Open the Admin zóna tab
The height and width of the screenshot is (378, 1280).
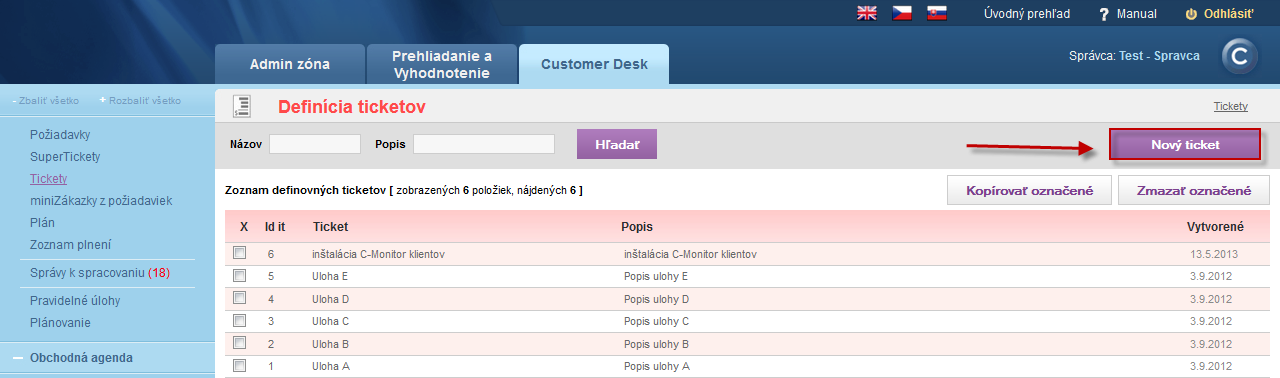tap(289, 64)
